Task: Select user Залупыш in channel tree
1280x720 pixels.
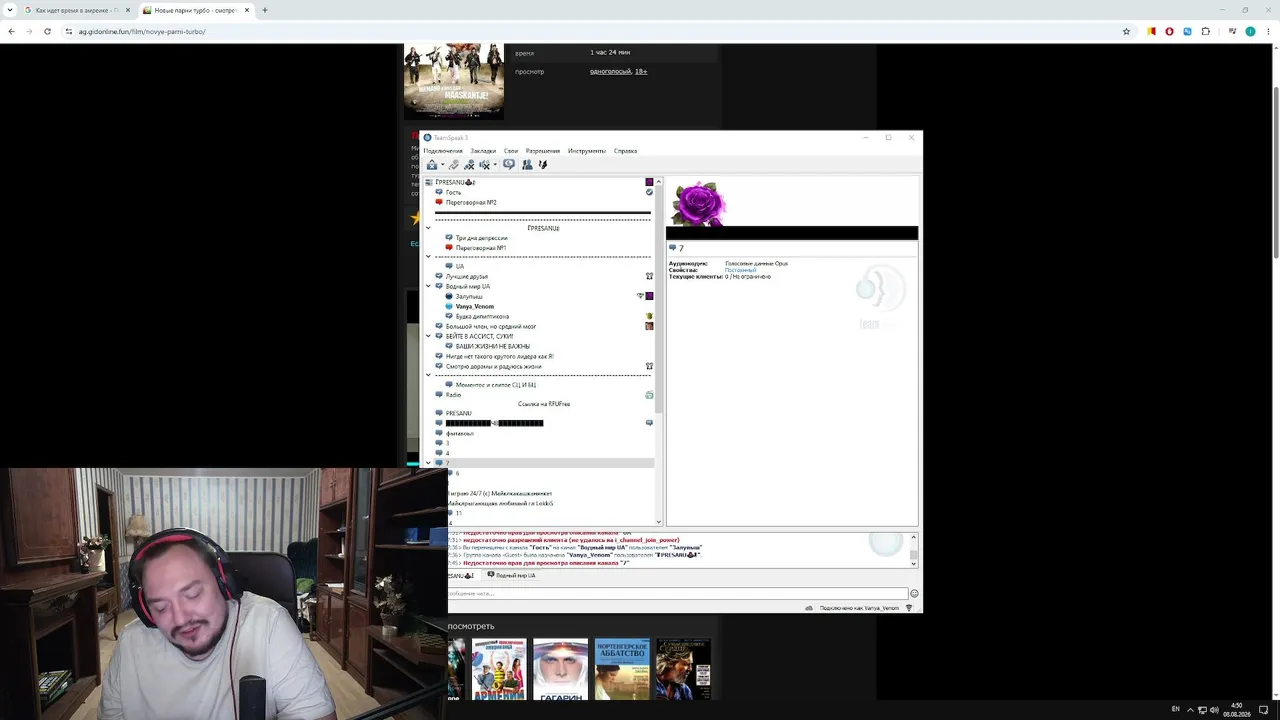Action: coord(469,296)
